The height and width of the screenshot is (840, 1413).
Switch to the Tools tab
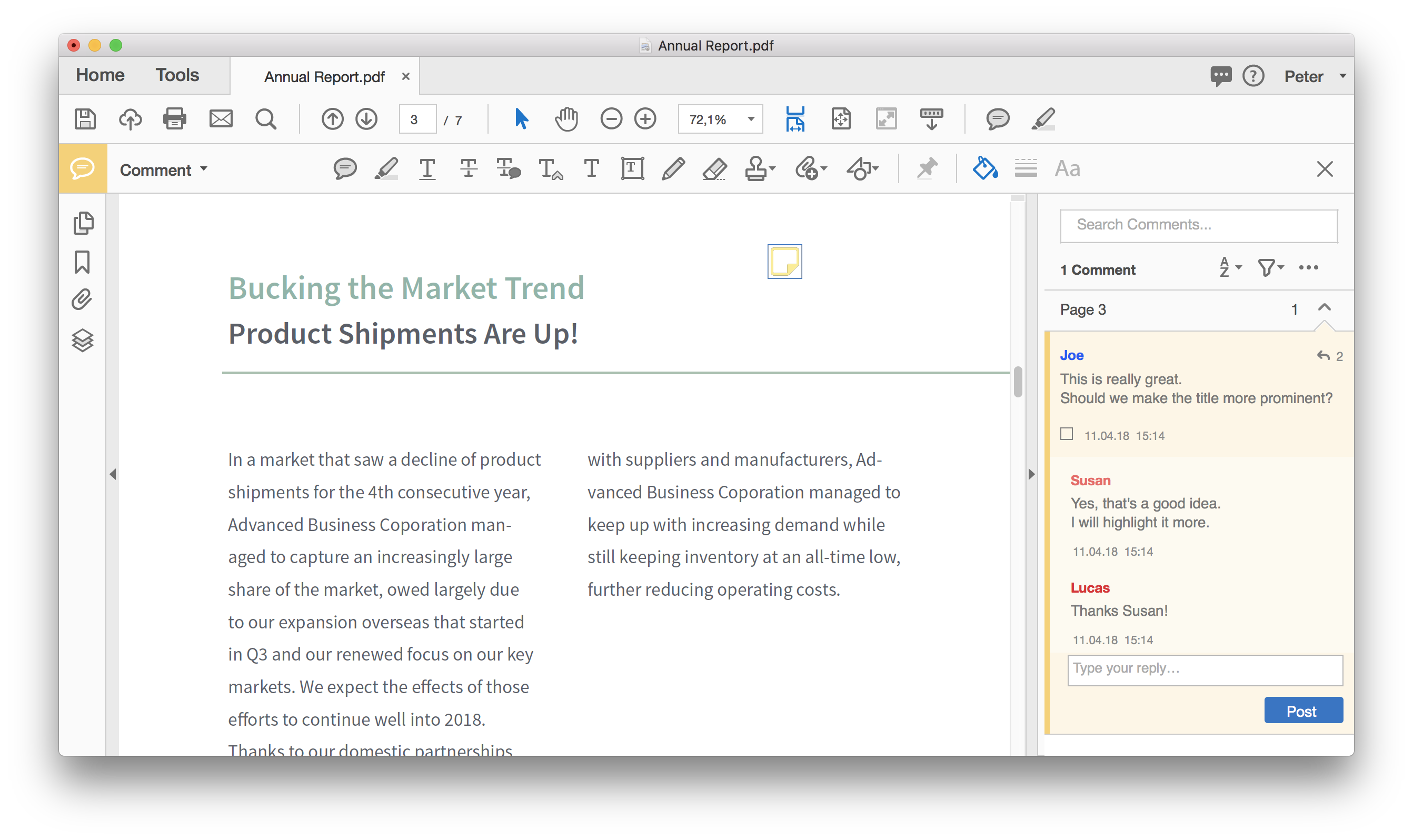178,74
